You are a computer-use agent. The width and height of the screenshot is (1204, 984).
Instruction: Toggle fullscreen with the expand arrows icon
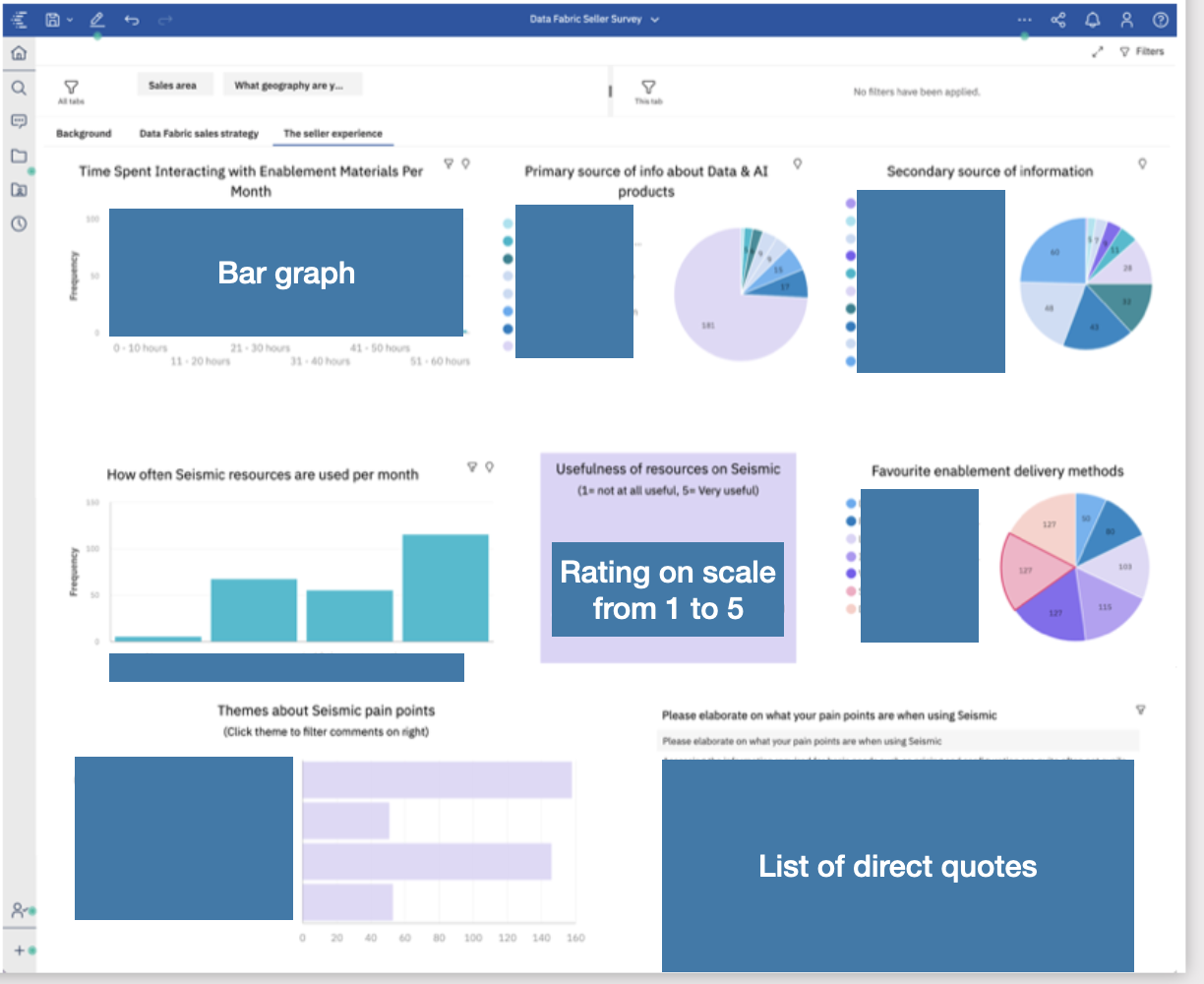click(1098, 51)
